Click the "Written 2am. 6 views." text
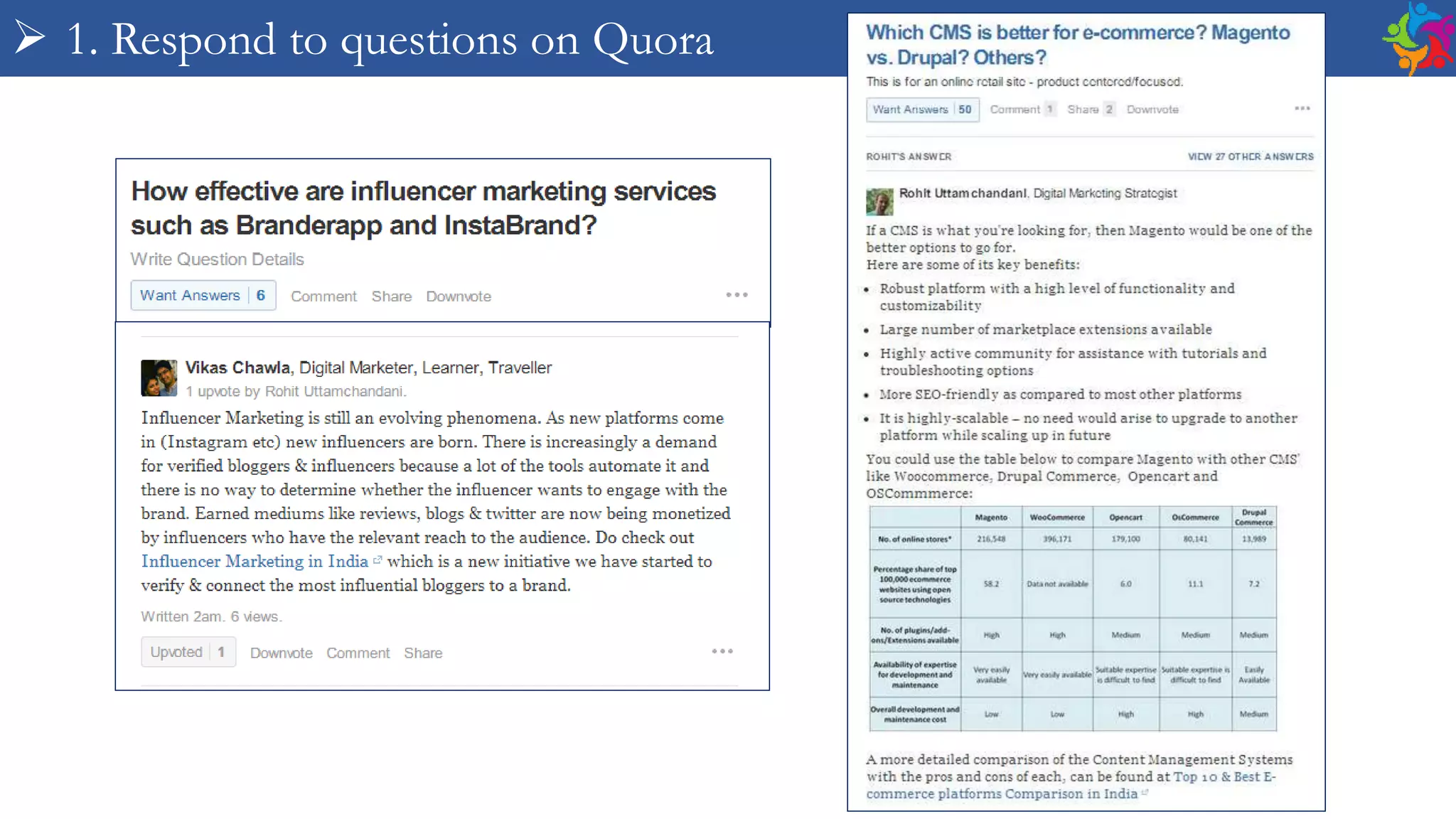Screen dimensions: 1456x819 tap(211, 616)
